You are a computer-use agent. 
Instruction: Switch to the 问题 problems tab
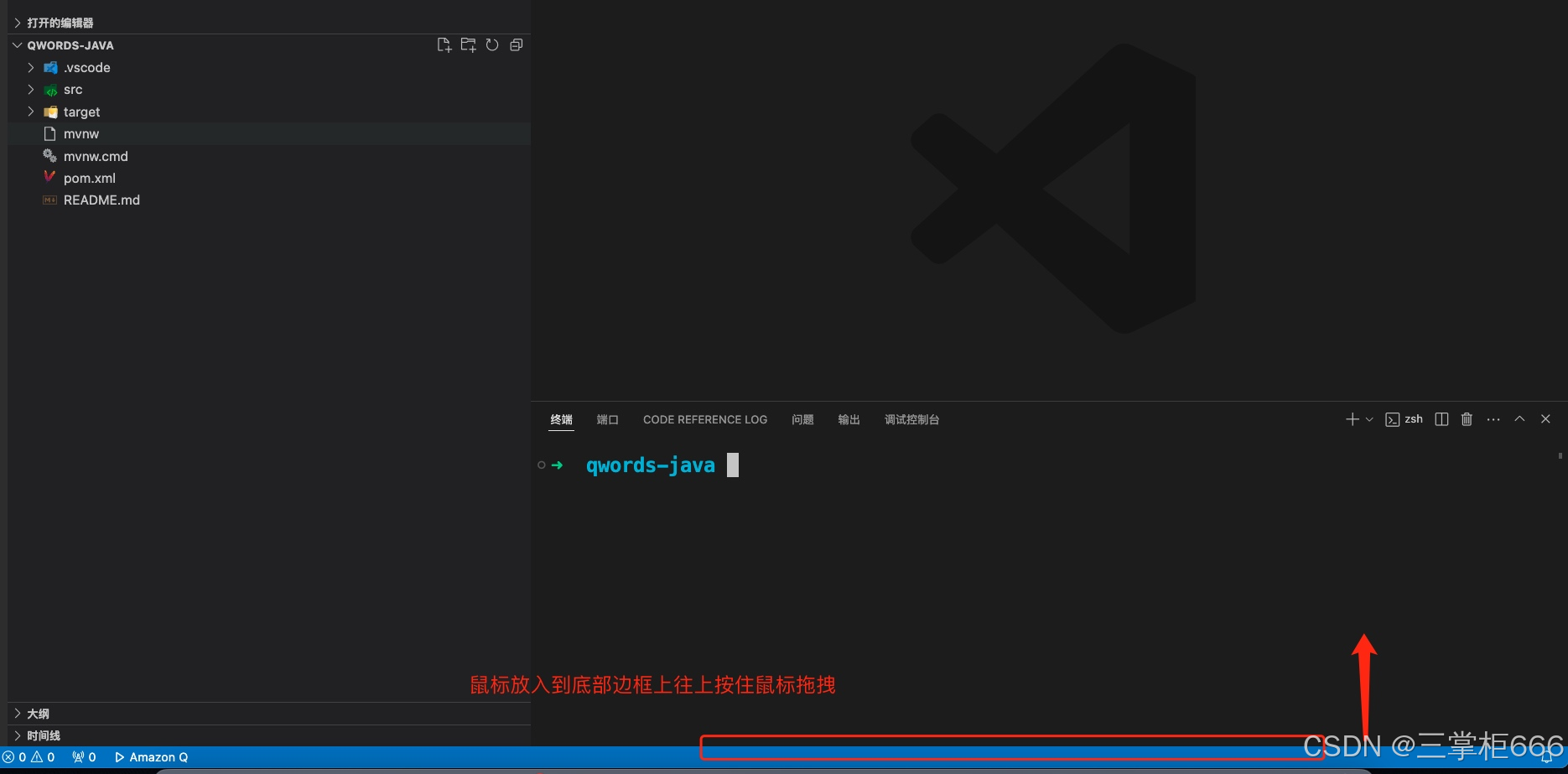tap(802, 419)
